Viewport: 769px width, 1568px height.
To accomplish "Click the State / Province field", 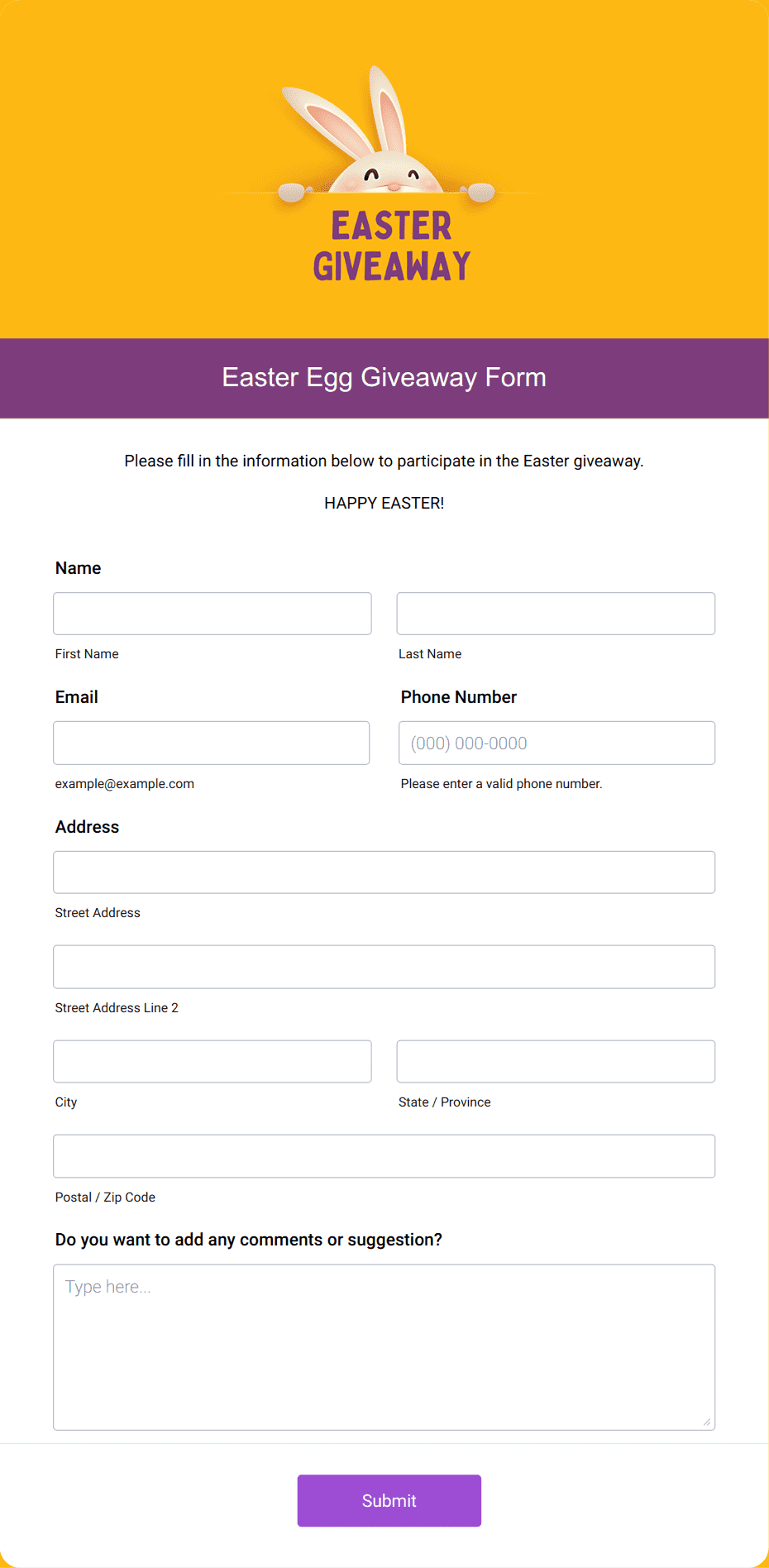I will tap(556, 1061).
